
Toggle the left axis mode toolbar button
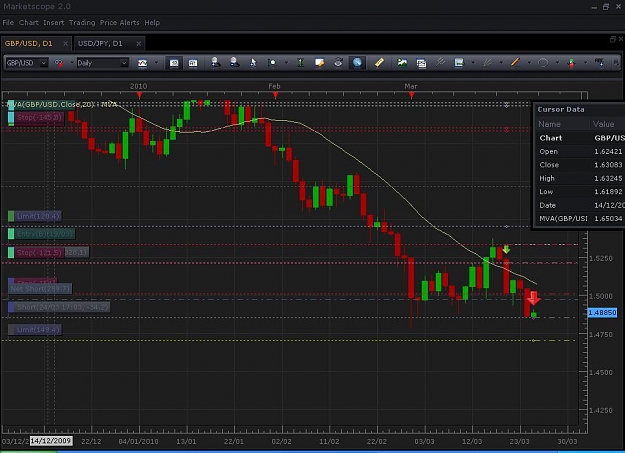click(x=174, y=63)
